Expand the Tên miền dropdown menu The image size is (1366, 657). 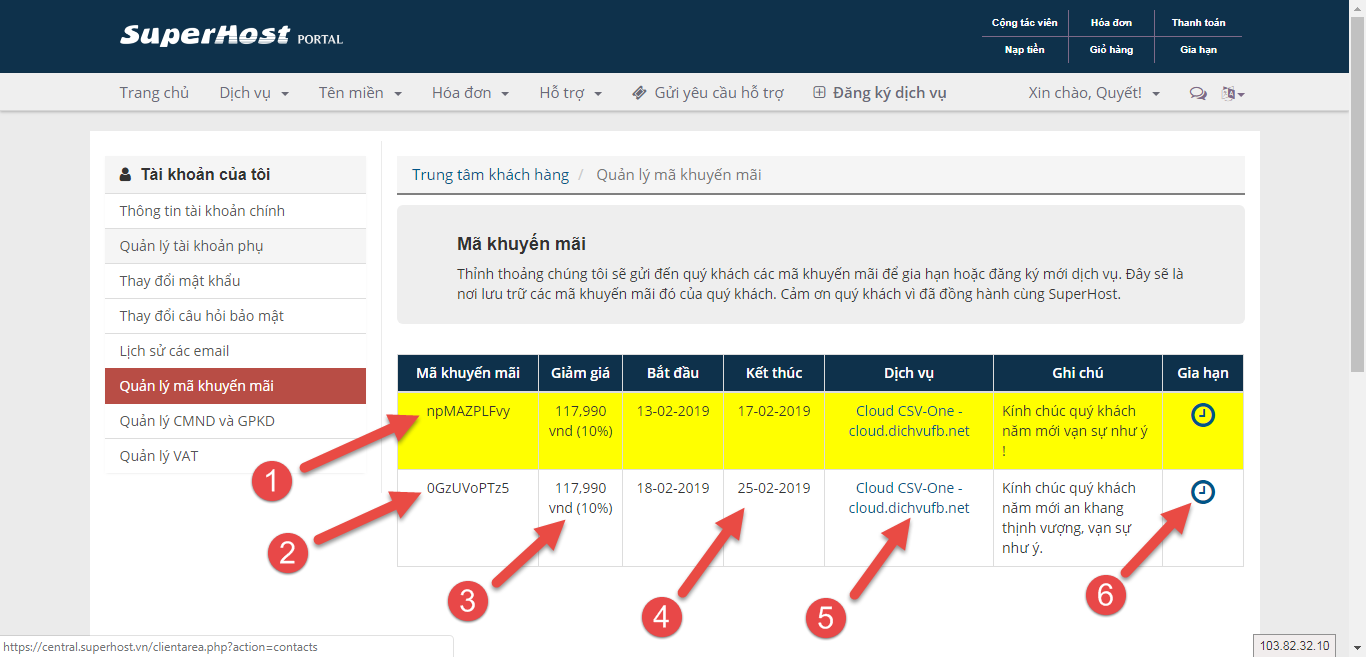point(360,93)
